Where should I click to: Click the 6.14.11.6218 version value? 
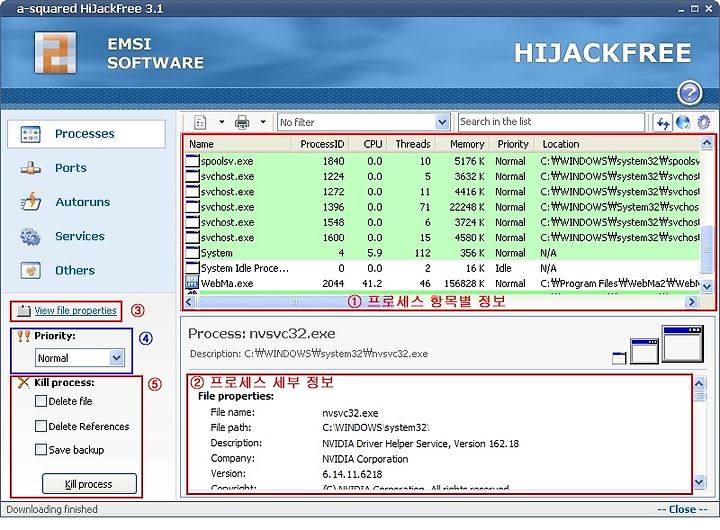[x=352, y=474]
